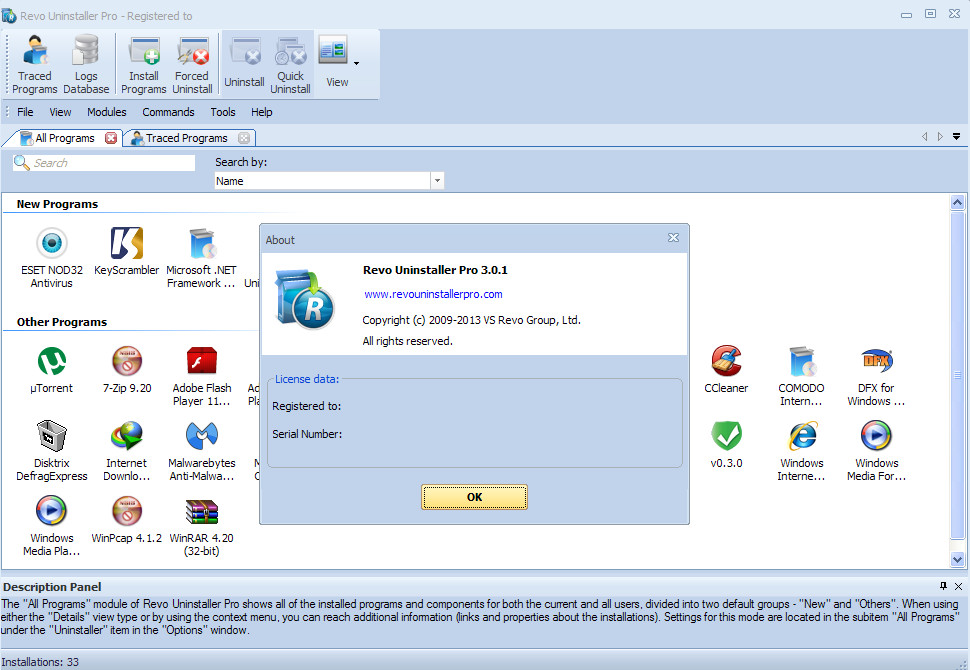This screenshot has height=670, width=970.
Task: Close the About dialog with X
Action: click(674, 238)
